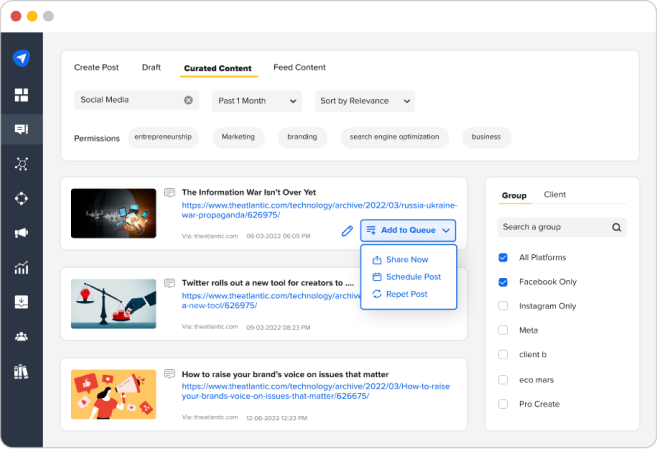
Task: Clear the Social Media search field
Action: (189, 100)
